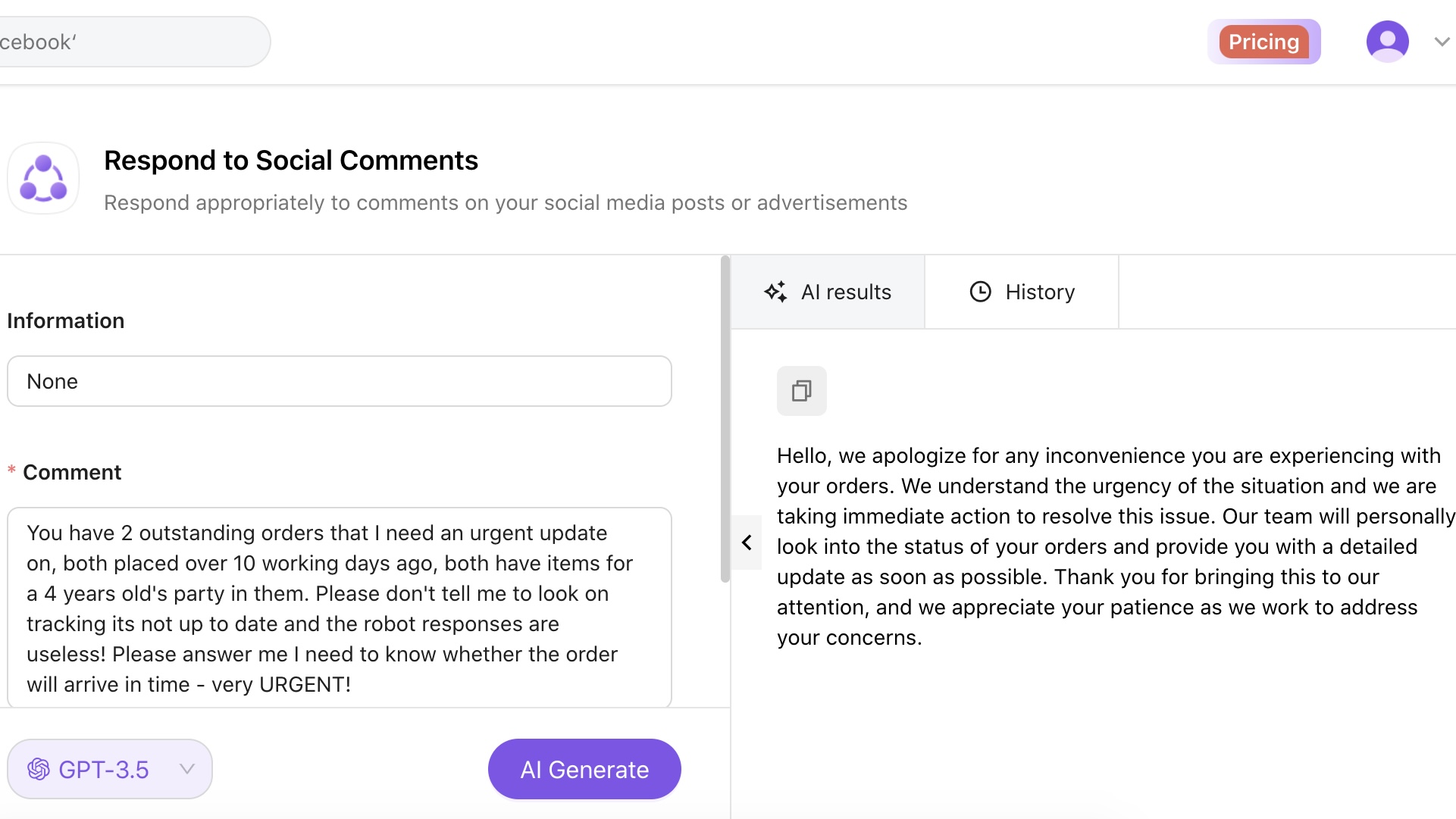Click the GPT logo in the model selector

point(38,768)
